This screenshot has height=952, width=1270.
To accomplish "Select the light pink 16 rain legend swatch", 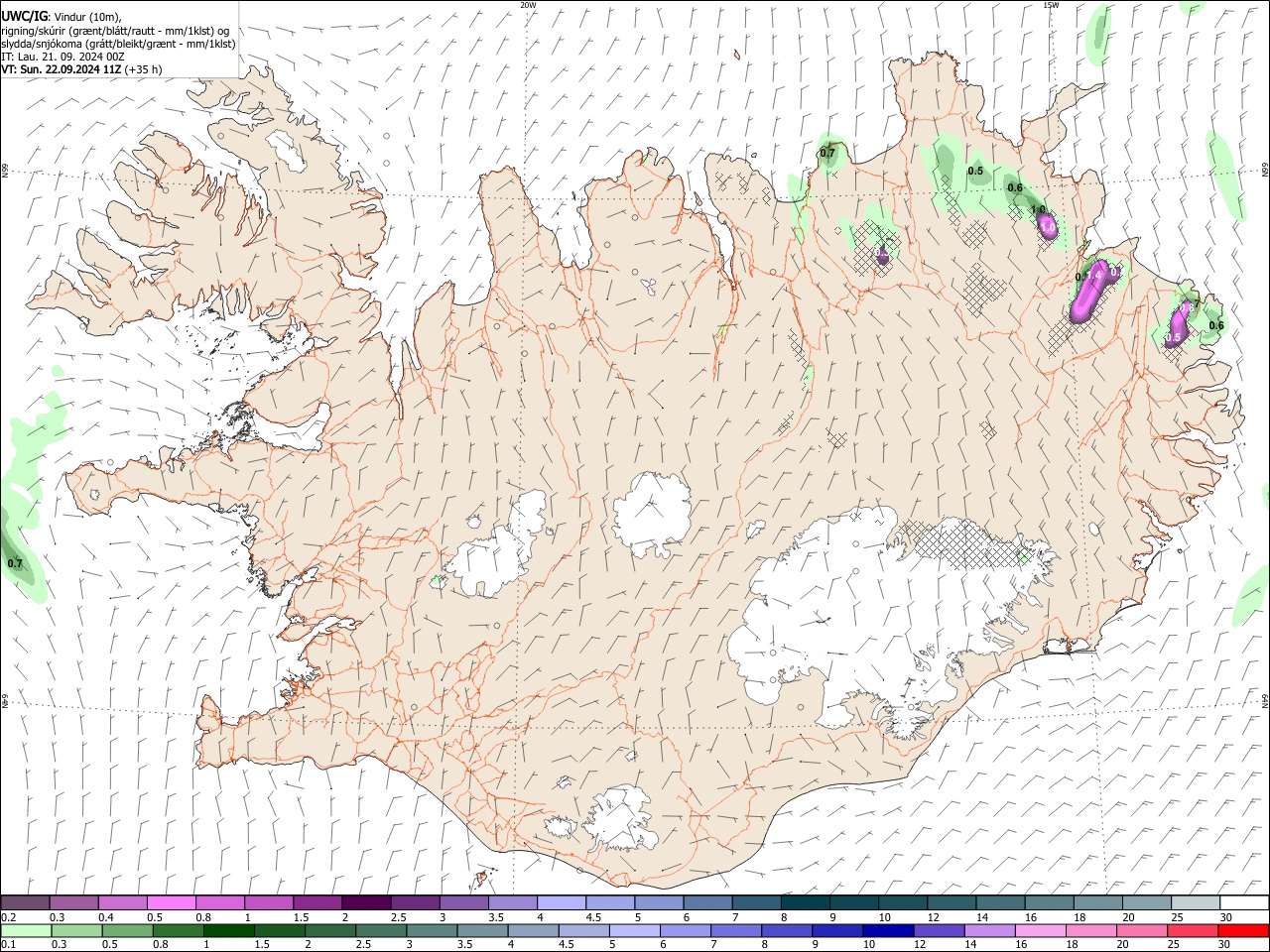I will [x=1041, y=930].
